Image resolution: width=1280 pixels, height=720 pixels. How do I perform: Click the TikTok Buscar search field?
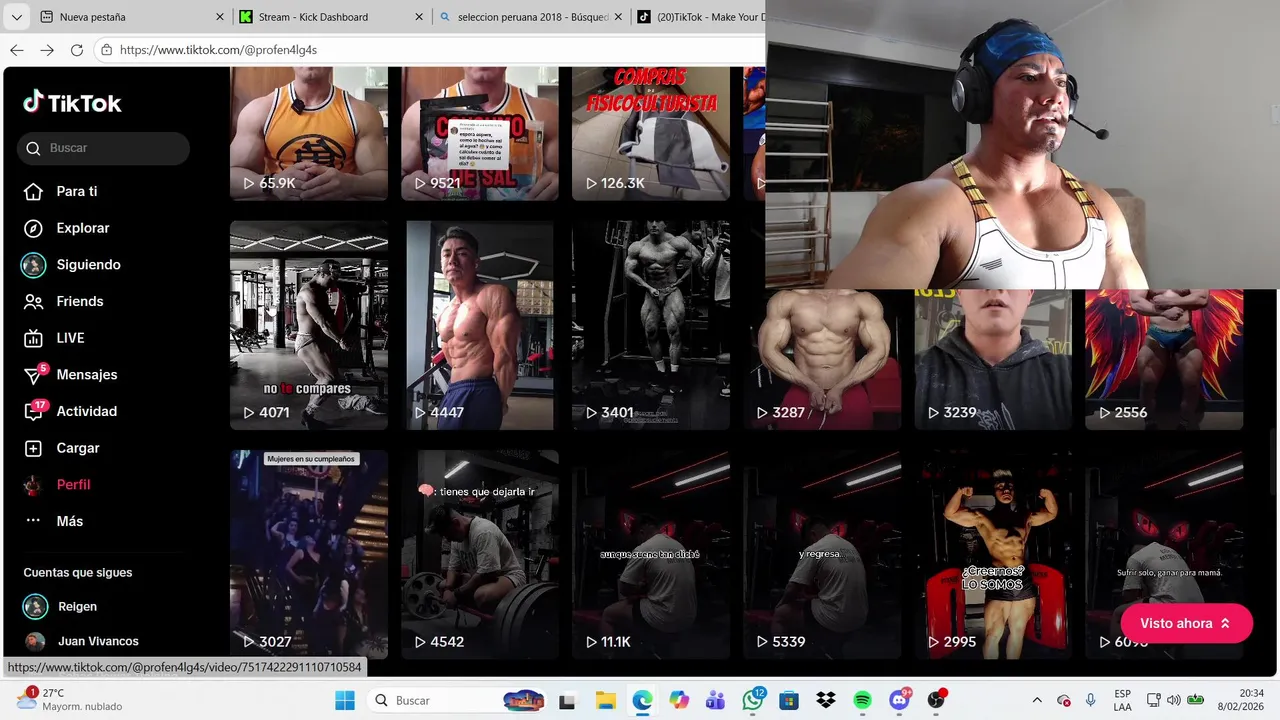tap(103, 148)
